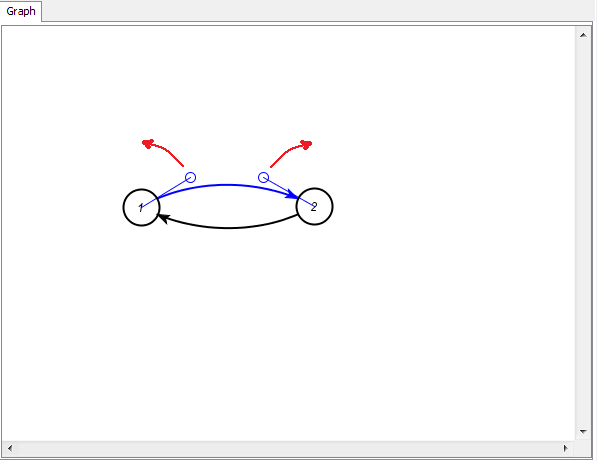Click the up arrow of vertical scrollbar
Viewport: 597px width, 461px height.
[x=583, y=35]
